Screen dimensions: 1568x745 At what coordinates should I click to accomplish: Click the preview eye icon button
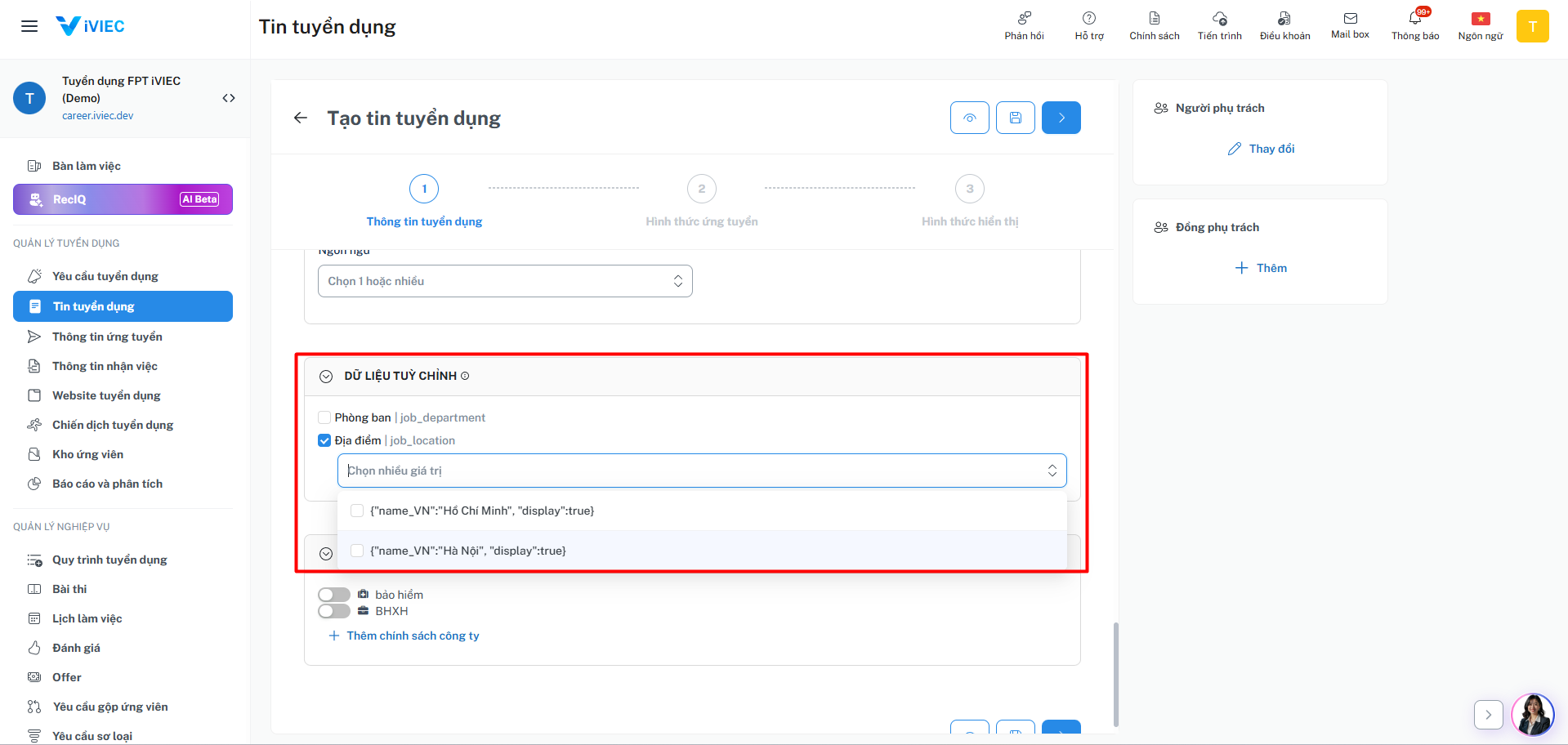970,118
